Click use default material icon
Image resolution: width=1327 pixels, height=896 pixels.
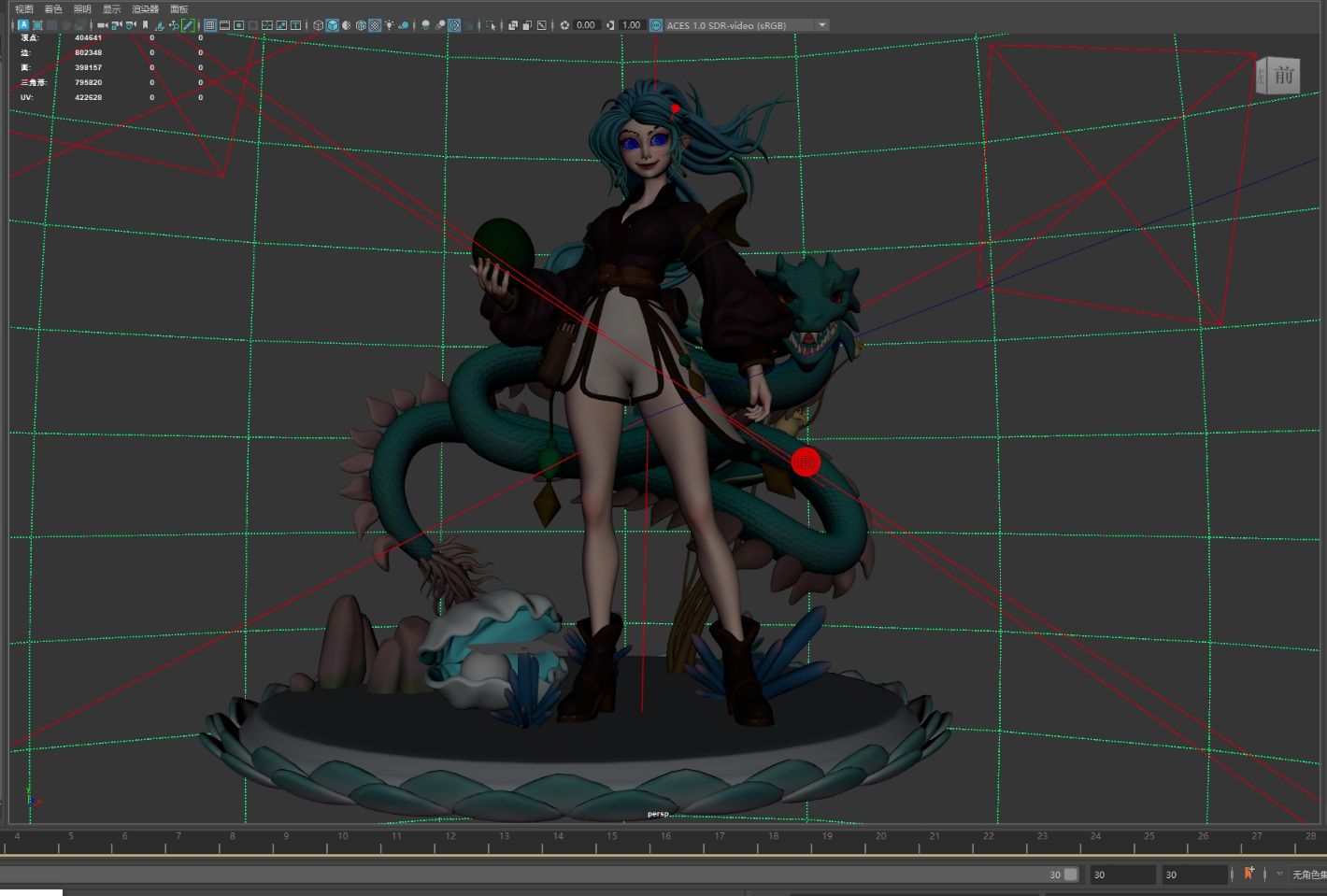point(346,25)
